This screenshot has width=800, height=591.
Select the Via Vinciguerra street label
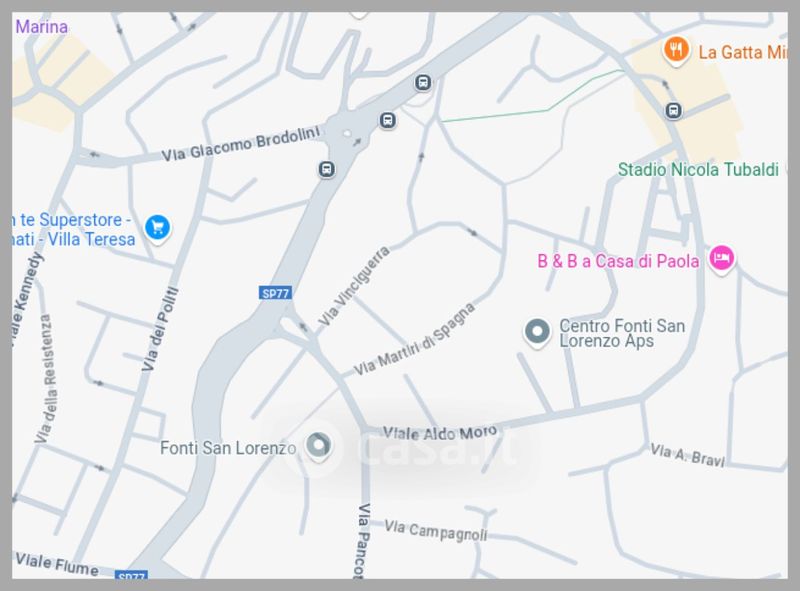(x=354, y=286)
